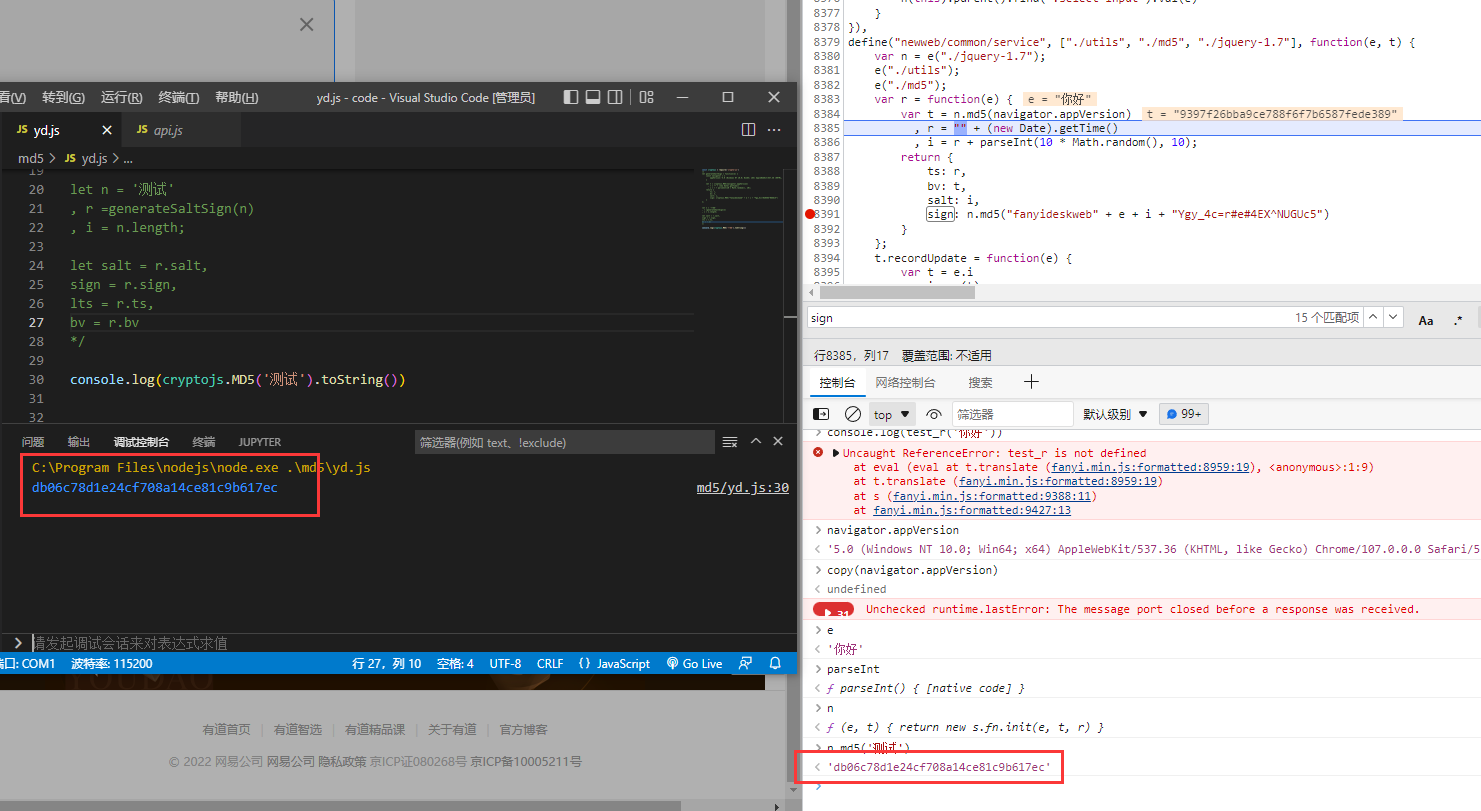The width and height of the screenshot is (1481, 811).
Task: Open the 运行(R) menu
Action: point(121,97)
